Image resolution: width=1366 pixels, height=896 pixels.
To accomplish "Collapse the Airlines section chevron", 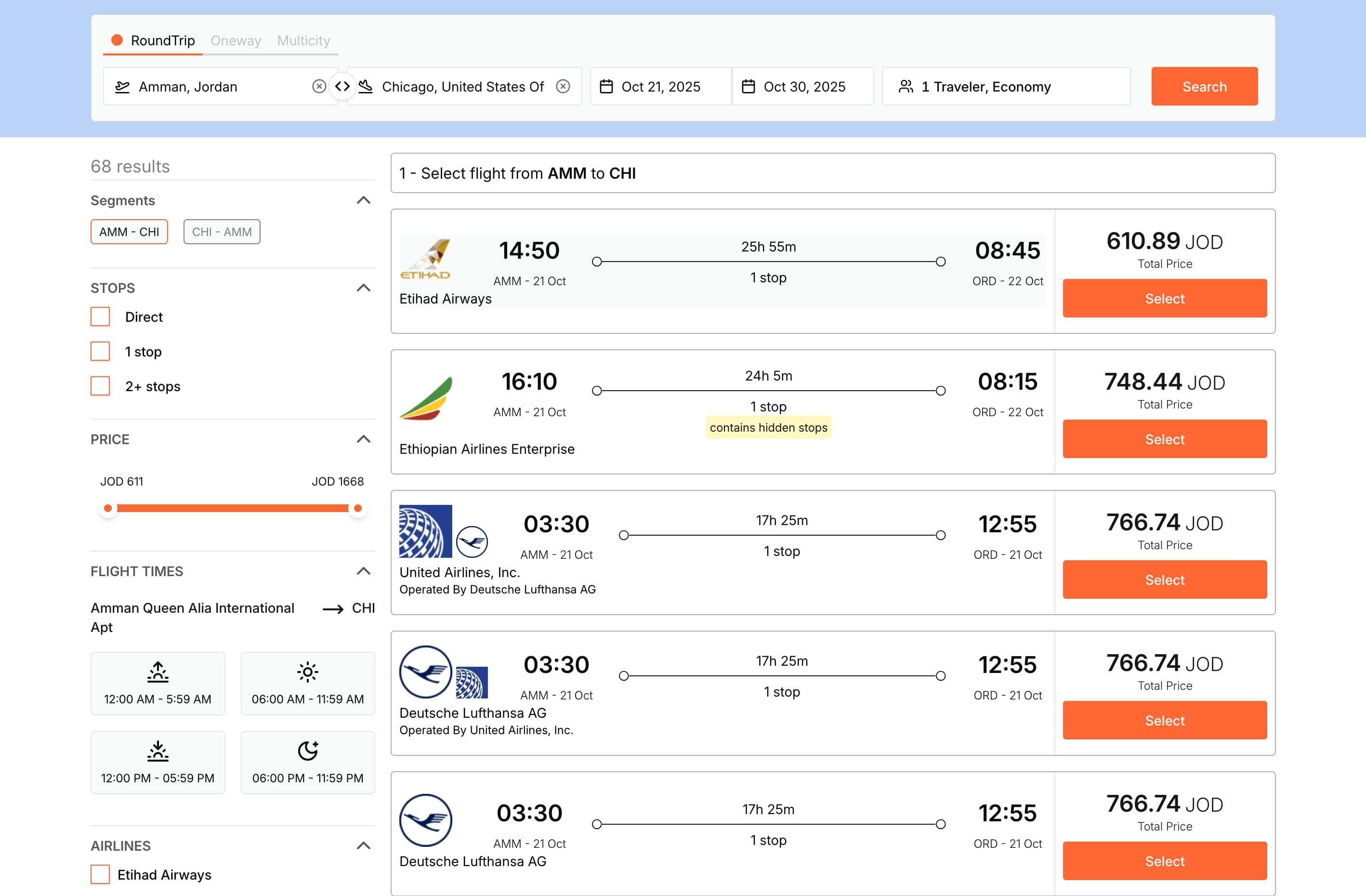I will (363, 845).
